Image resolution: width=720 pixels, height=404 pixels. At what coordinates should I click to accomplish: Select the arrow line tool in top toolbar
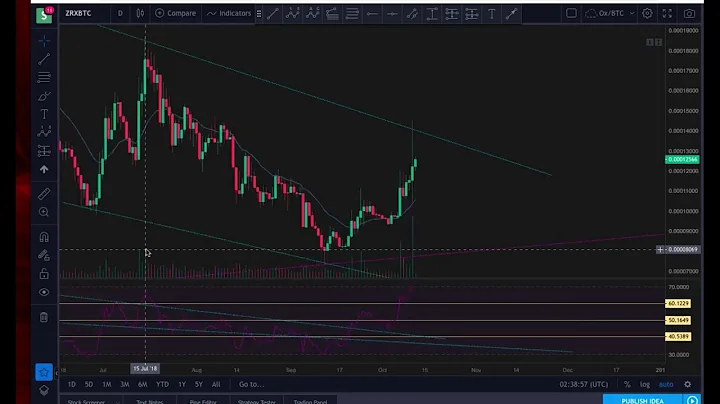tap(512, 14)
